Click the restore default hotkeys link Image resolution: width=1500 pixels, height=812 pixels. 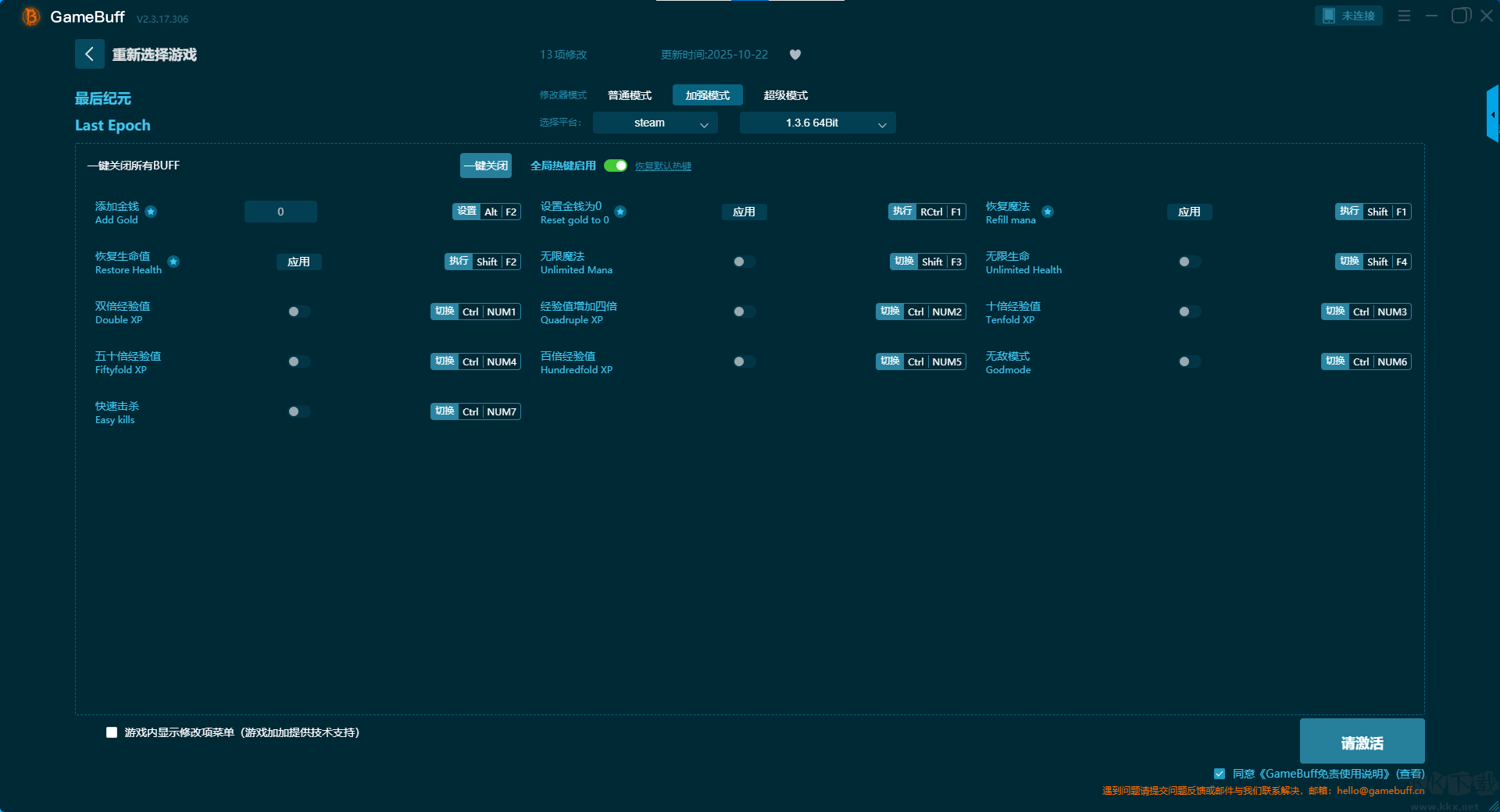[x=662, y=166]
